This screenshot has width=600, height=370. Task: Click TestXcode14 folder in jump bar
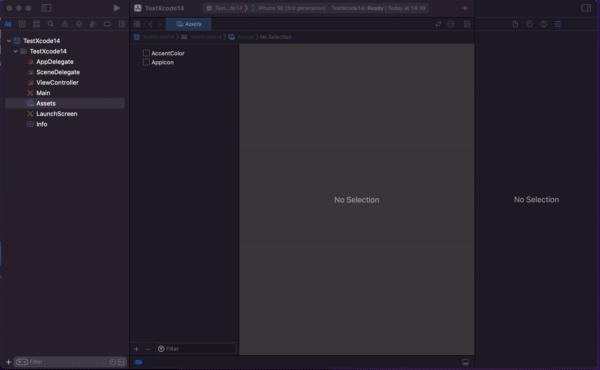(x=202, y=37)
